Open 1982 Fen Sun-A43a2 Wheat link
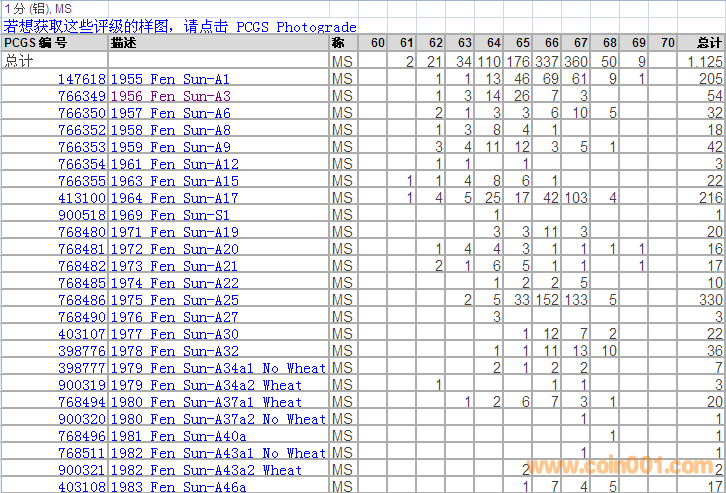 [206, 470]
